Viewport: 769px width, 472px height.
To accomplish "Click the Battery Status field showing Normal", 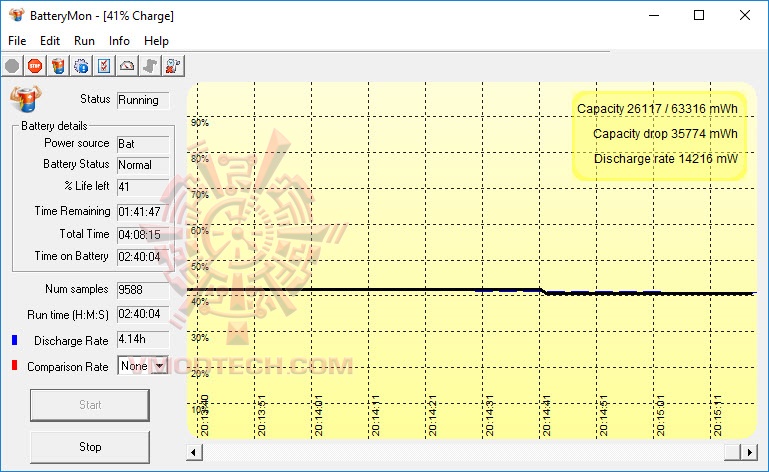I will [143, 165].
